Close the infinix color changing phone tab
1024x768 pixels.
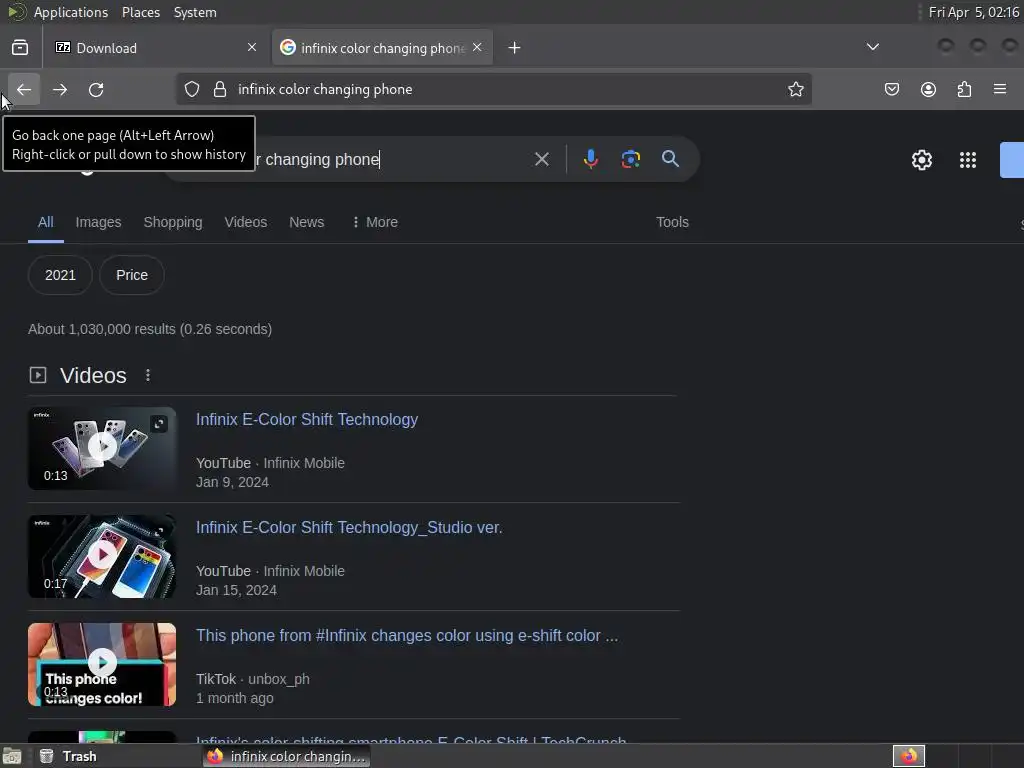[477, 47]
